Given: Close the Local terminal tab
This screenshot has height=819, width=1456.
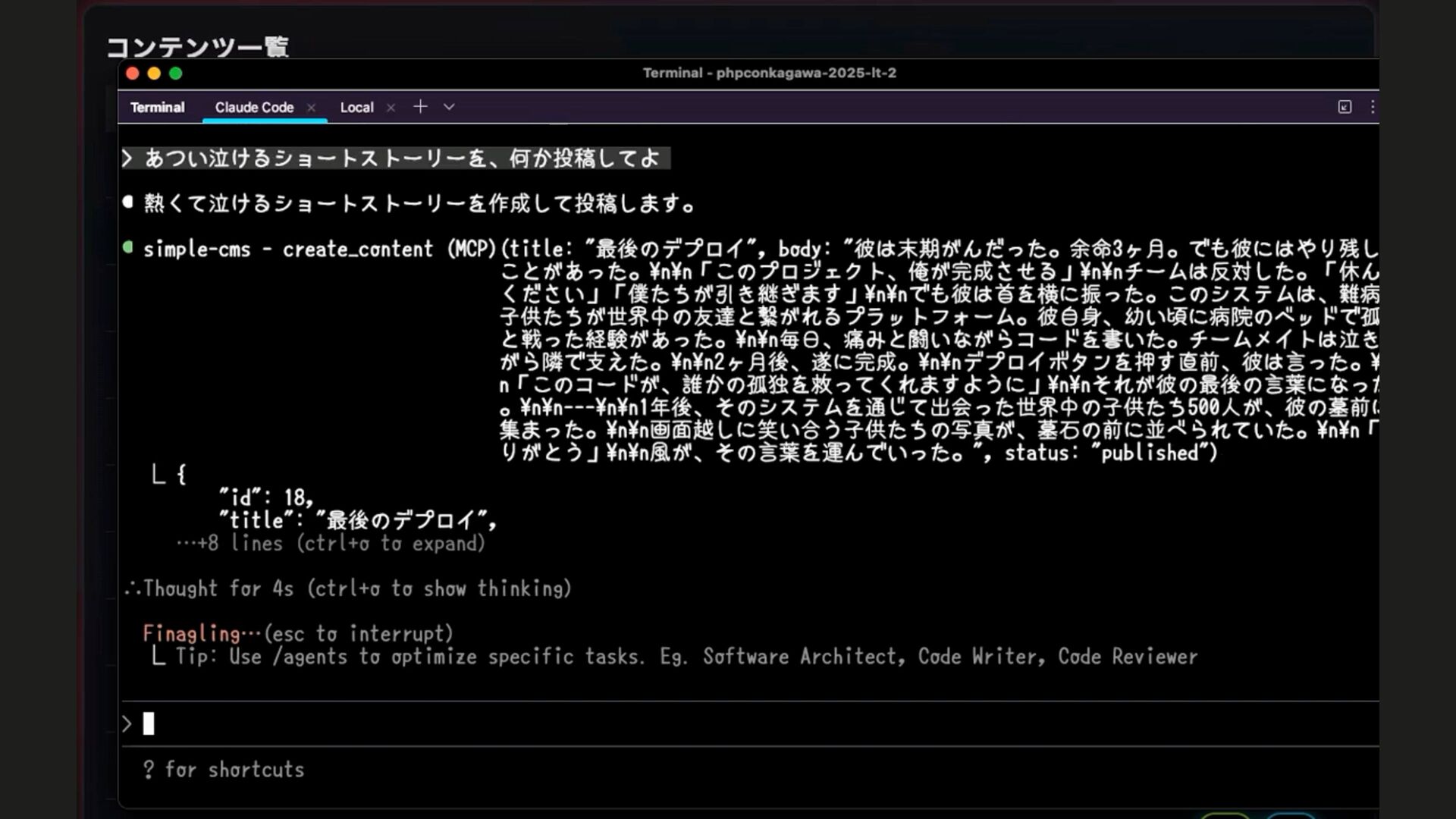Looking at the screenshot, I should tap(391, 108).
